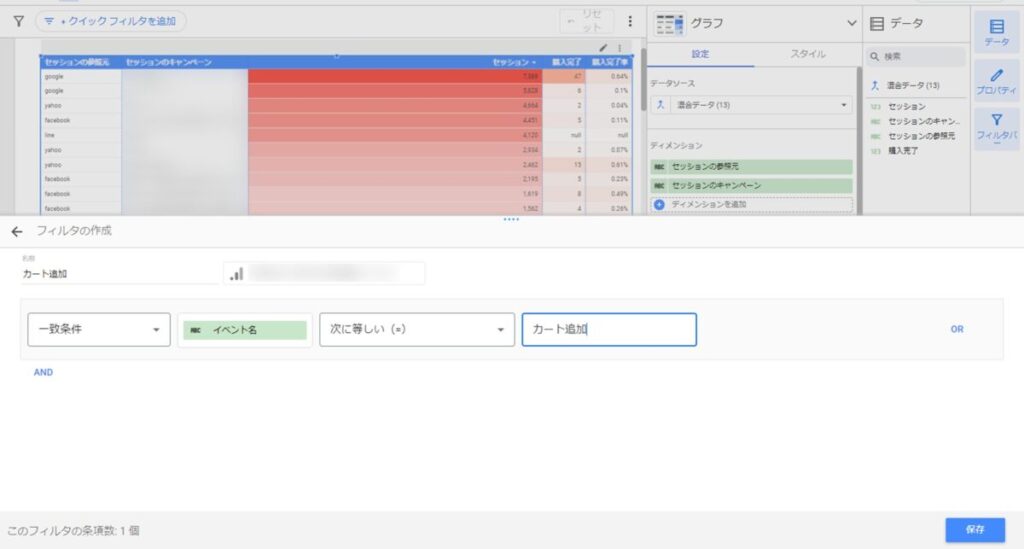
Task: Click the セッションの参照元 column header
Action: [77, 62]
